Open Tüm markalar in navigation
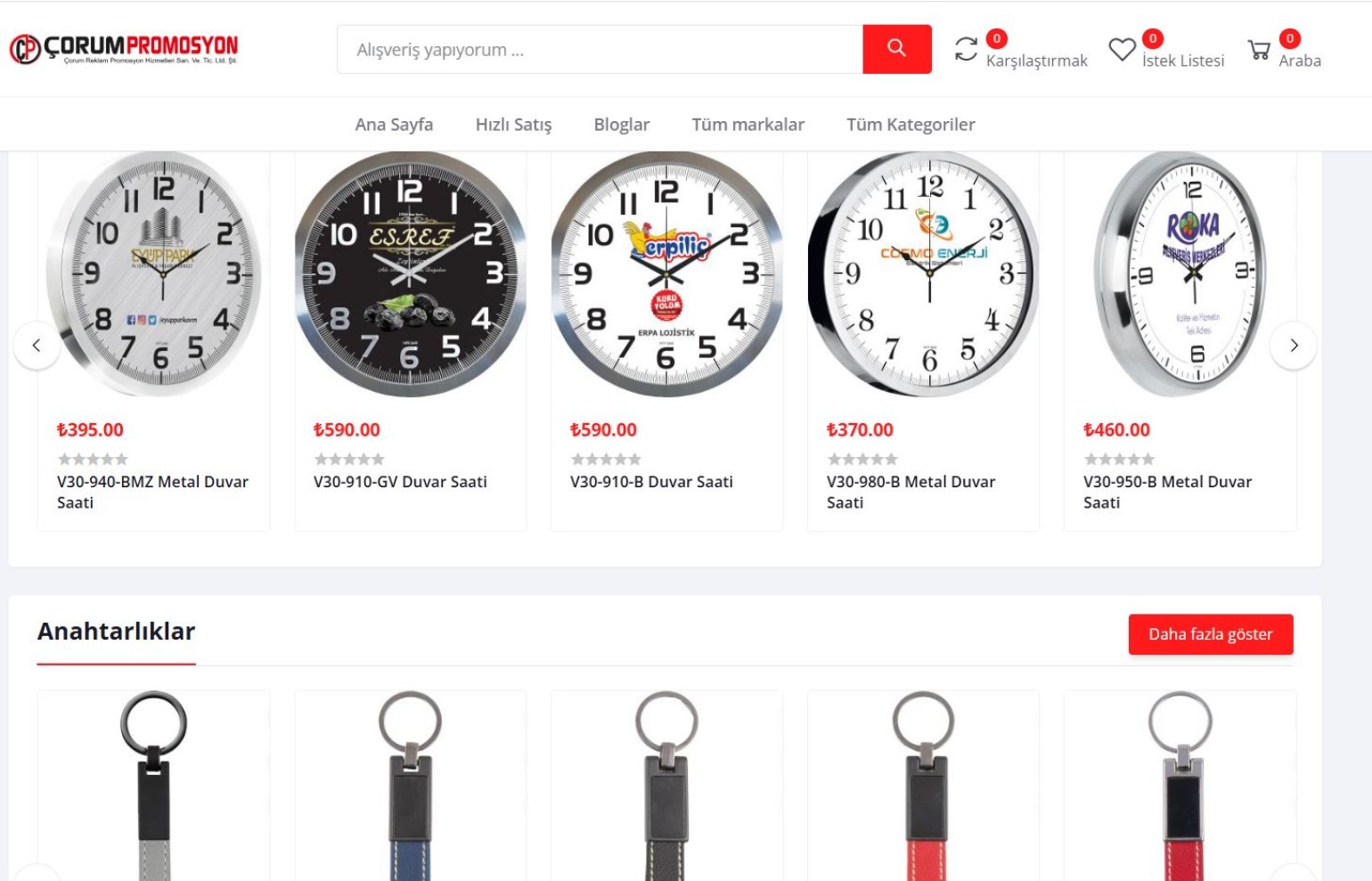Screen dimensions: 1372x881 (747, 125)
